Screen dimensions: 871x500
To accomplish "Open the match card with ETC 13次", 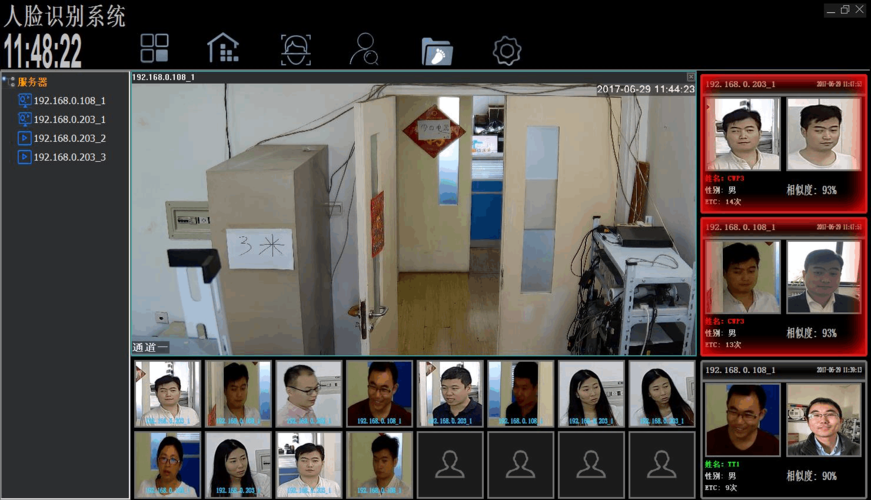I will 783,286.
